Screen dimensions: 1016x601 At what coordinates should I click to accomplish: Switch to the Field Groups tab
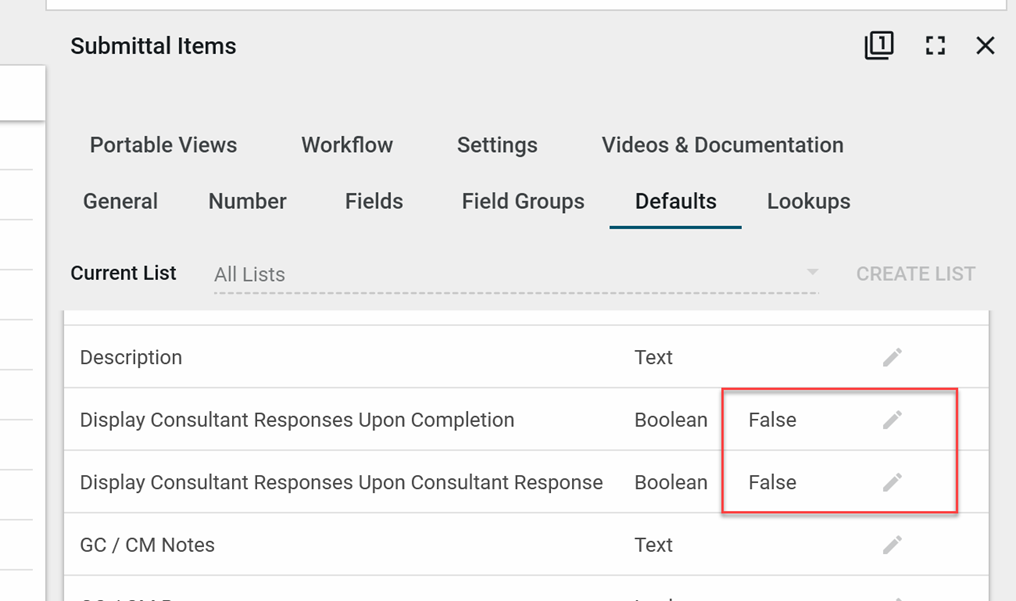(523, 201)
